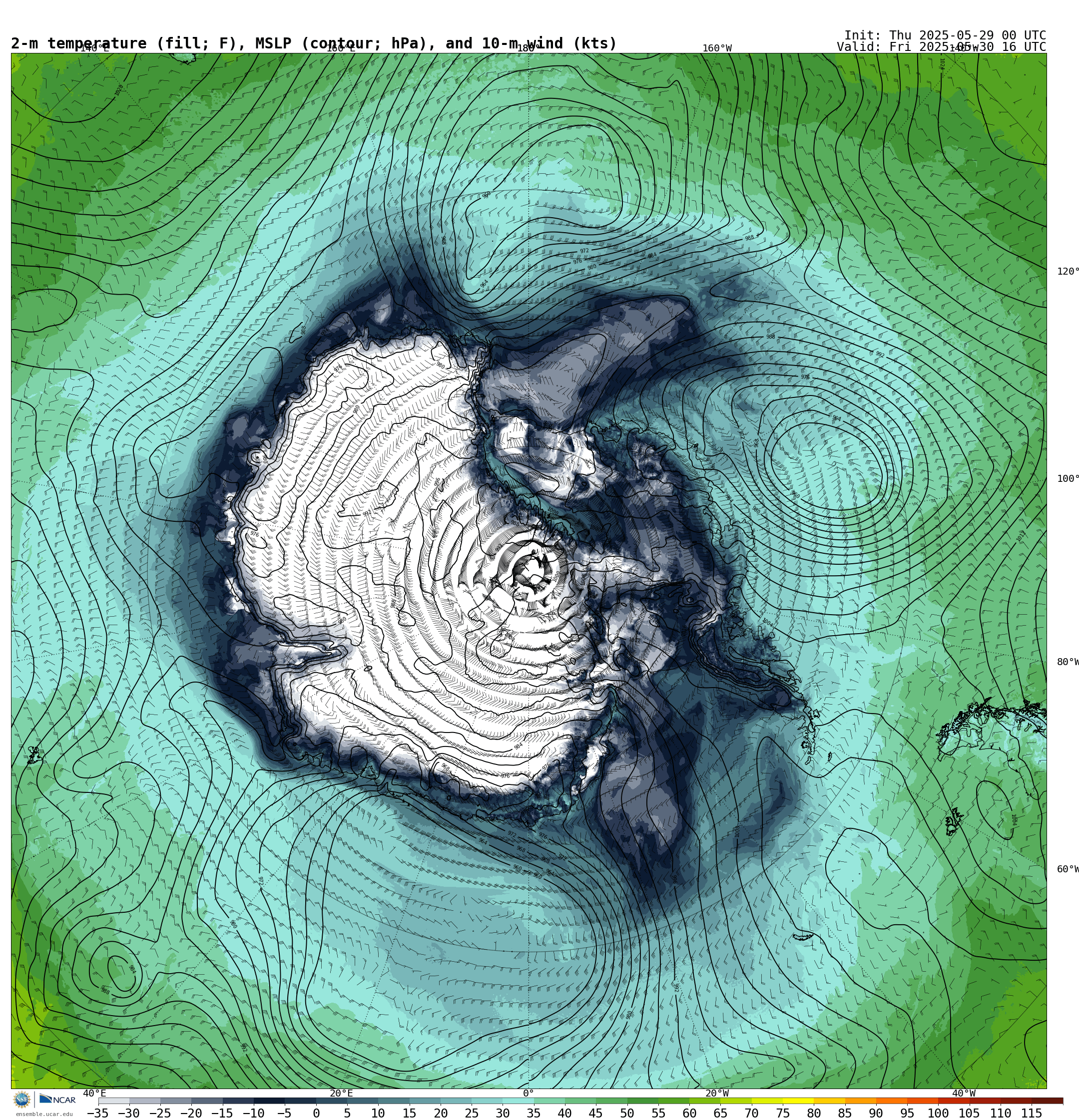
Task: Pick the dark red colorbar segment after 115
Action: (1048, 1101)
